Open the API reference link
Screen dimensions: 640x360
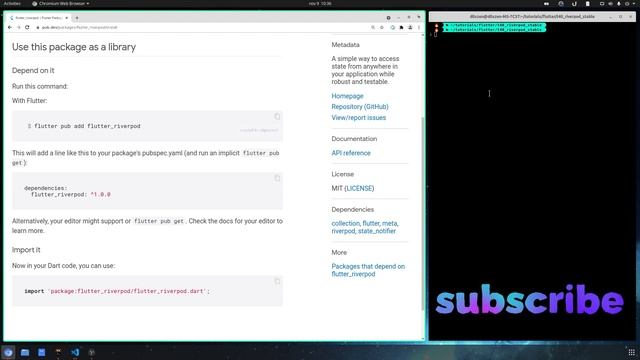pos(351,153)
